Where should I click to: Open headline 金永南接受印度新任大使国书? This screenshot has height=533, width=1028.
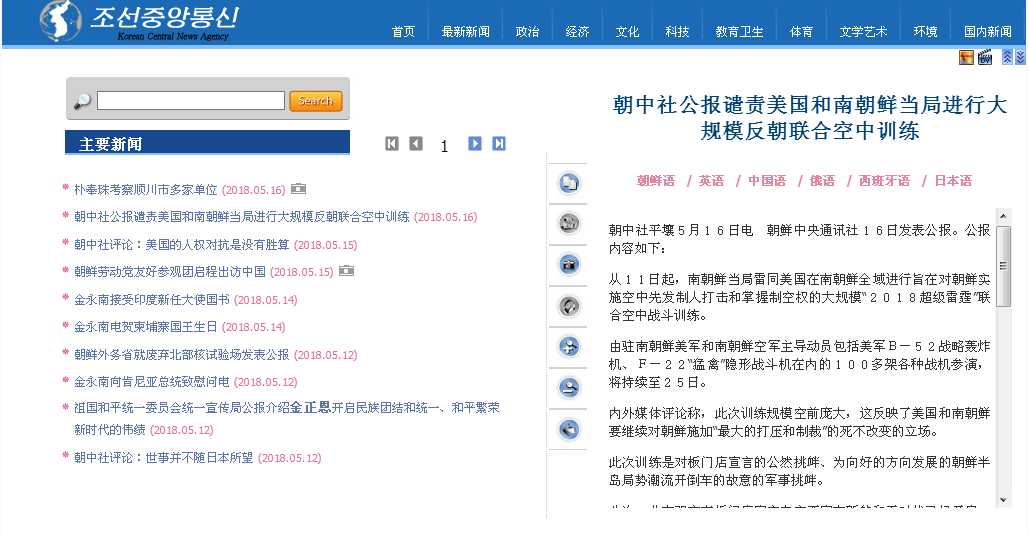tap(151, 300)
